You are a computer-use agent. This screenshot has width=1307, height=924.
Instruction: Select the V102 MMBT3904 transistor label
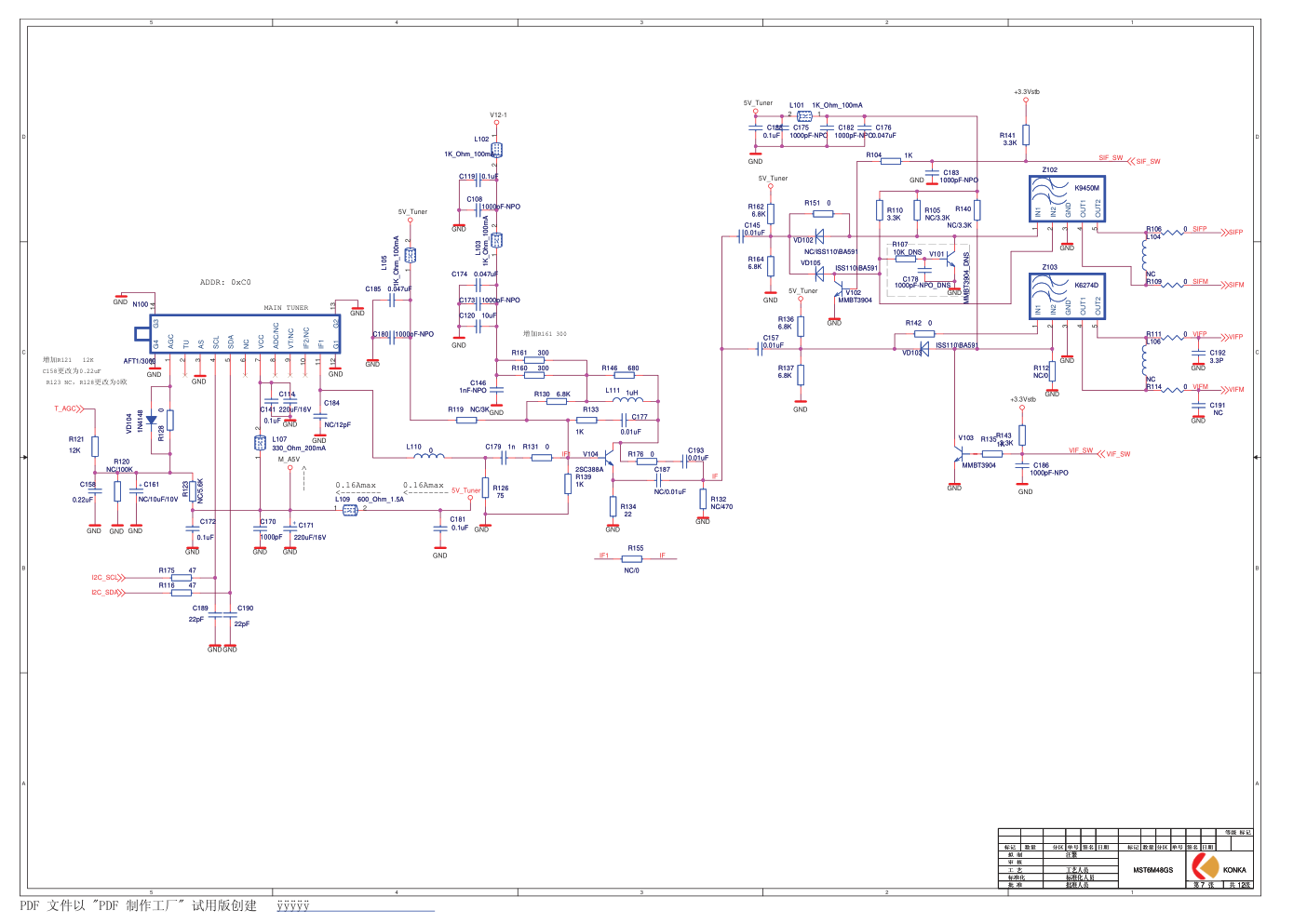[855, 297]
